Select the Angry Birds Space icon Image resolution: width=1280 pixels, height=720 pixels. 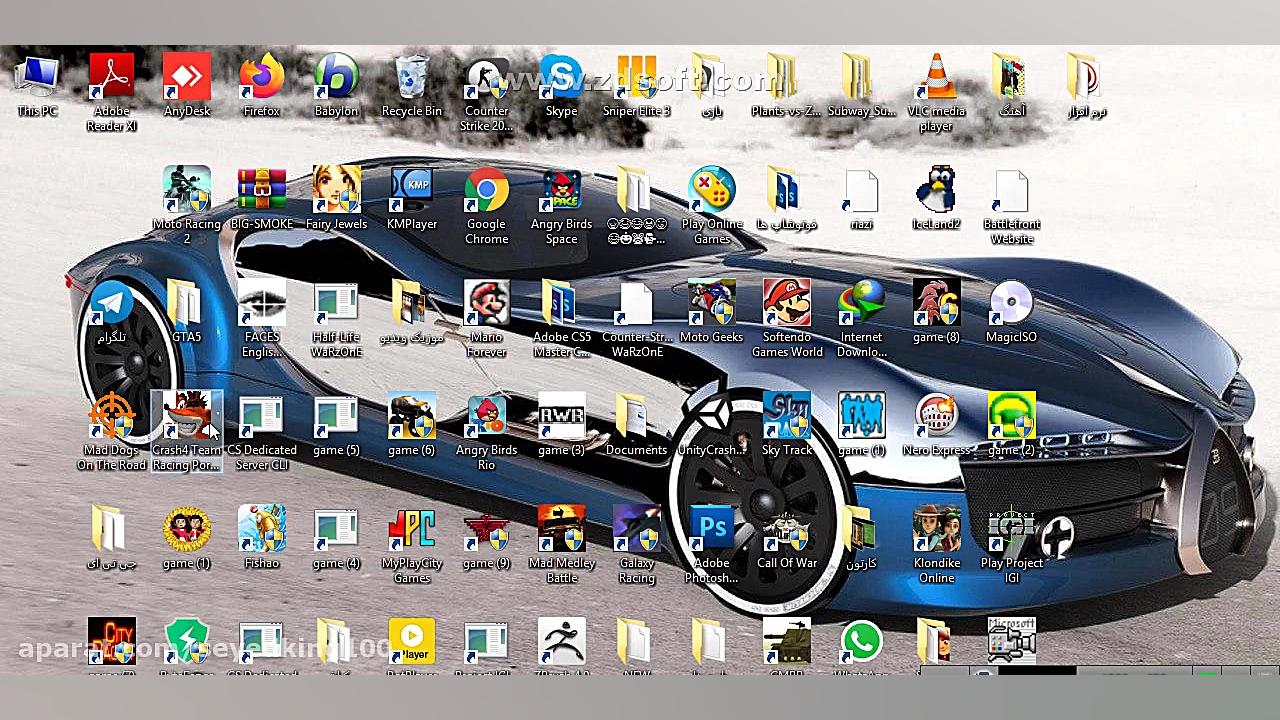[x=561, y=206]
